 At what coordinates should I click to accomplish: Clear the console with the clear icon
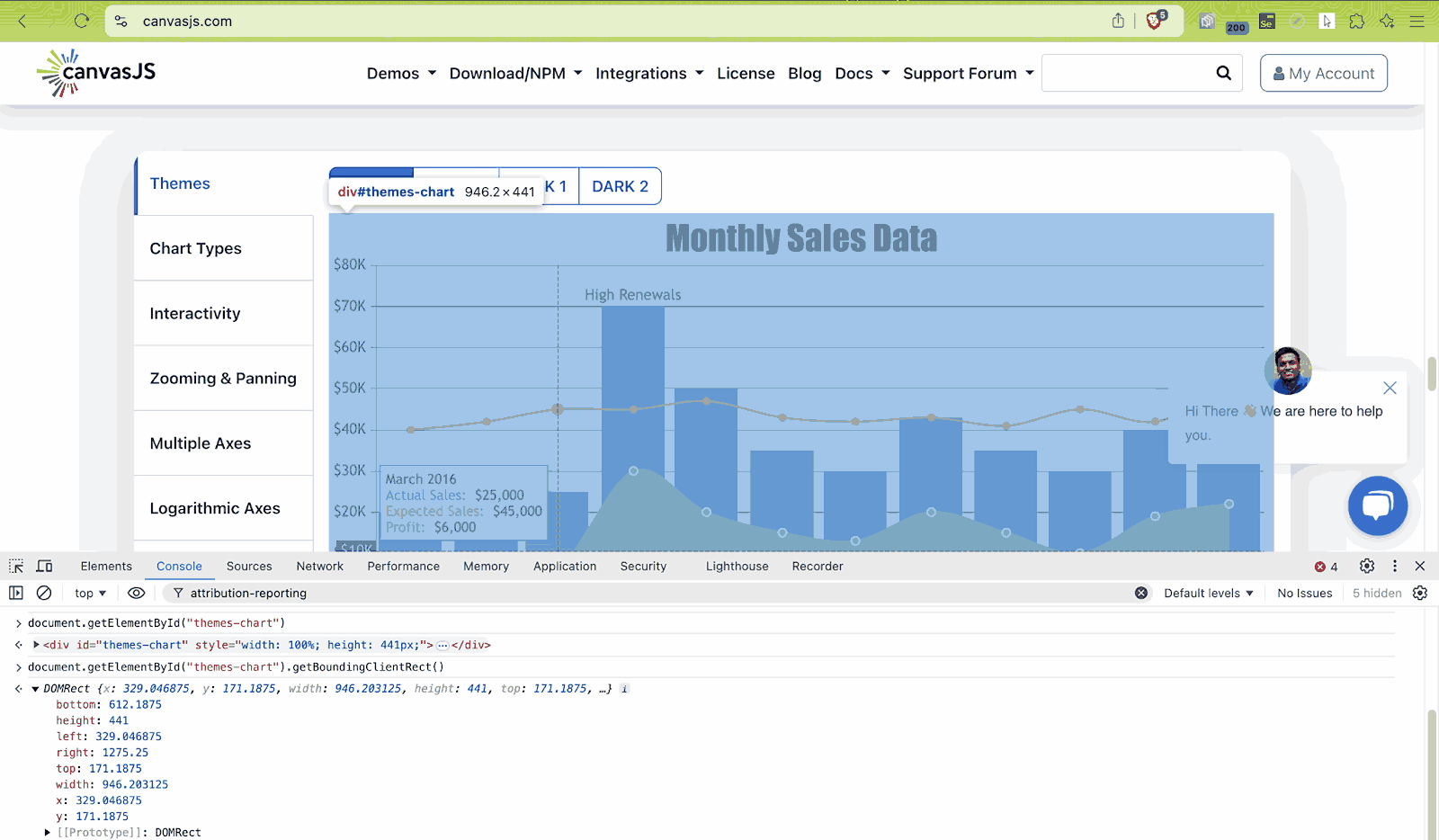[x=44, y=593]
